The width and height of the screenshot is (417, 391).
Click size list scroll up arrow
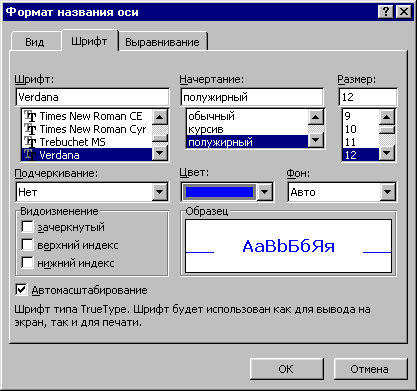(387, 117)
